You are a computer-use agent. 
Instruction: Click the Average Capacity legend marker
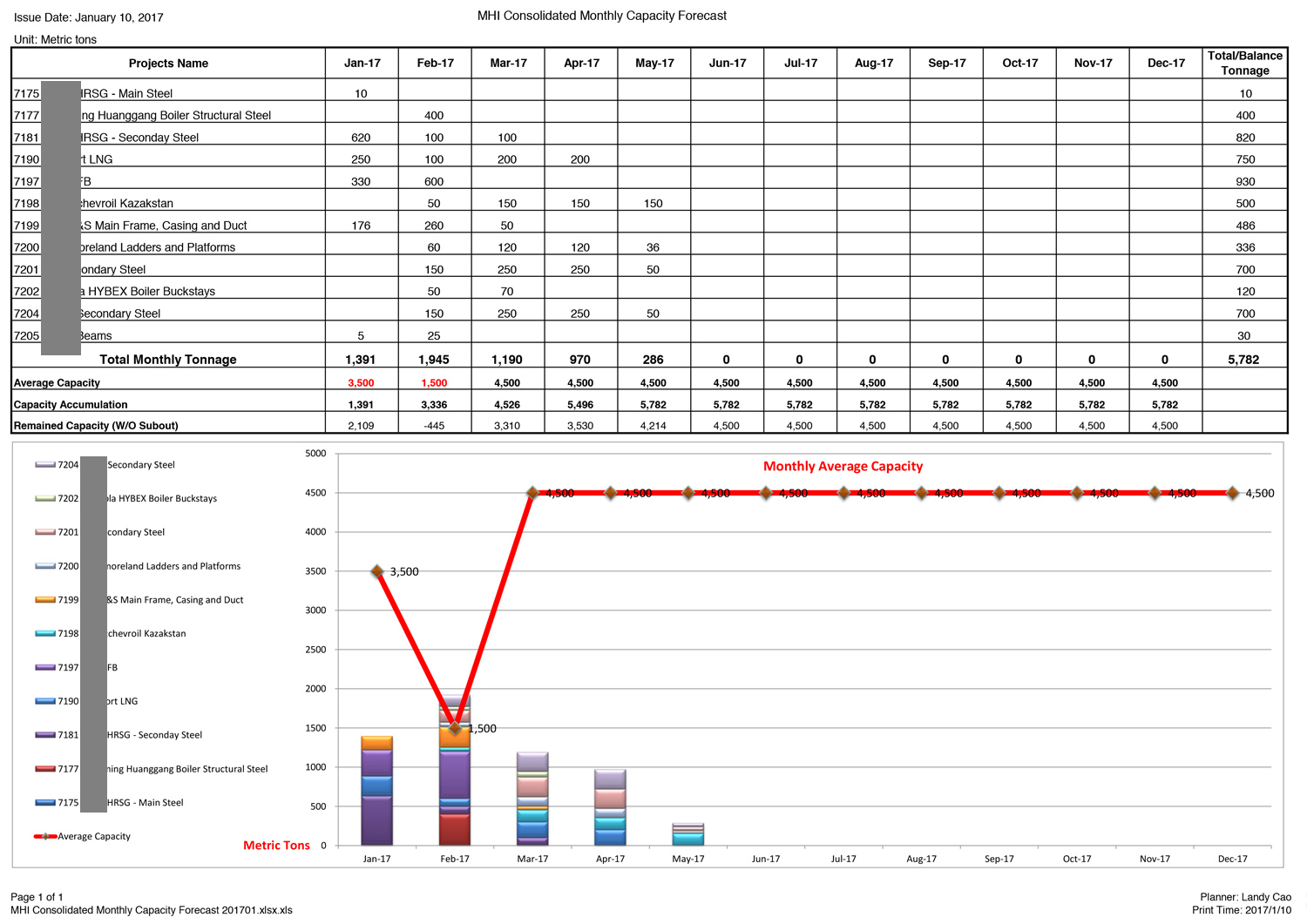[45, 837]
